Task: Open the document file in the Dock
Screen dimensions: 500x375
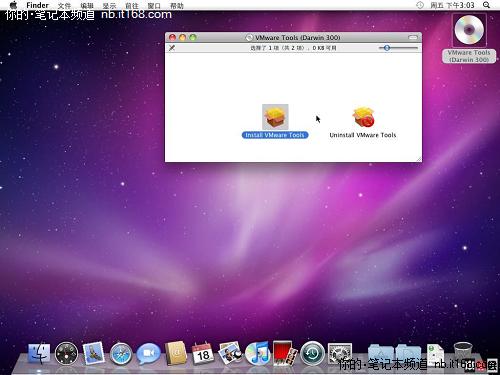Action: [435, 353]
